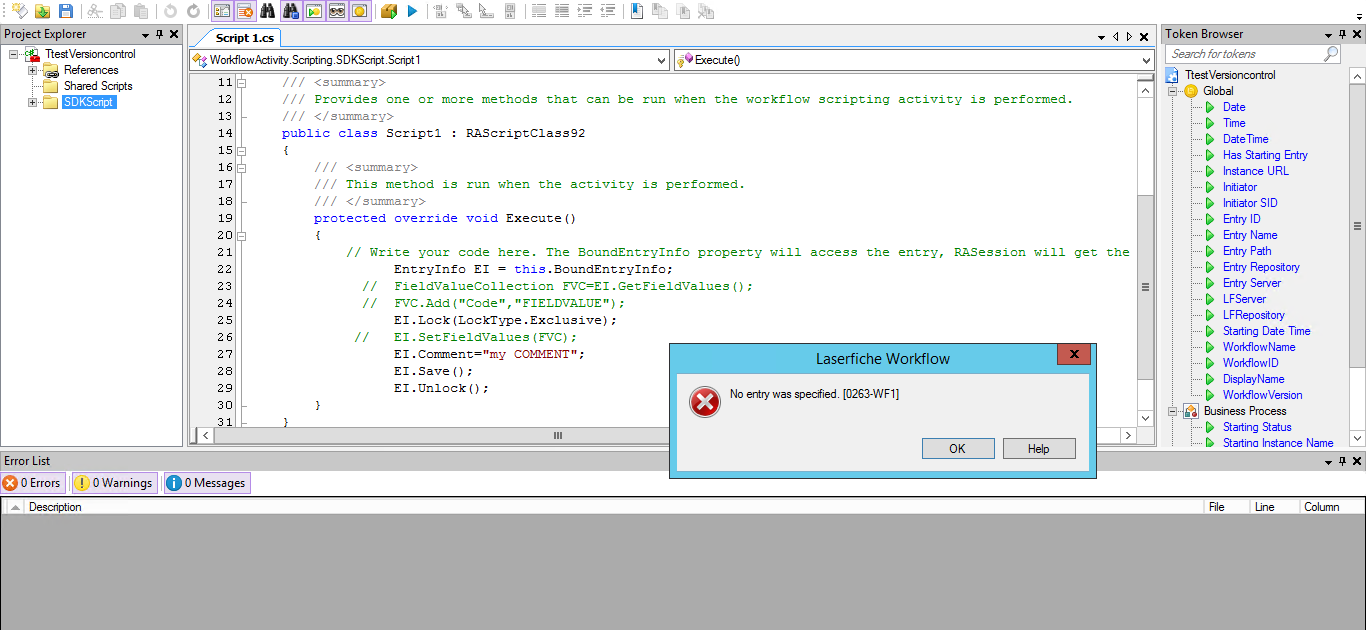
Task: Toggle the green-play window pane toolbar button
Action: coord(314,11)
